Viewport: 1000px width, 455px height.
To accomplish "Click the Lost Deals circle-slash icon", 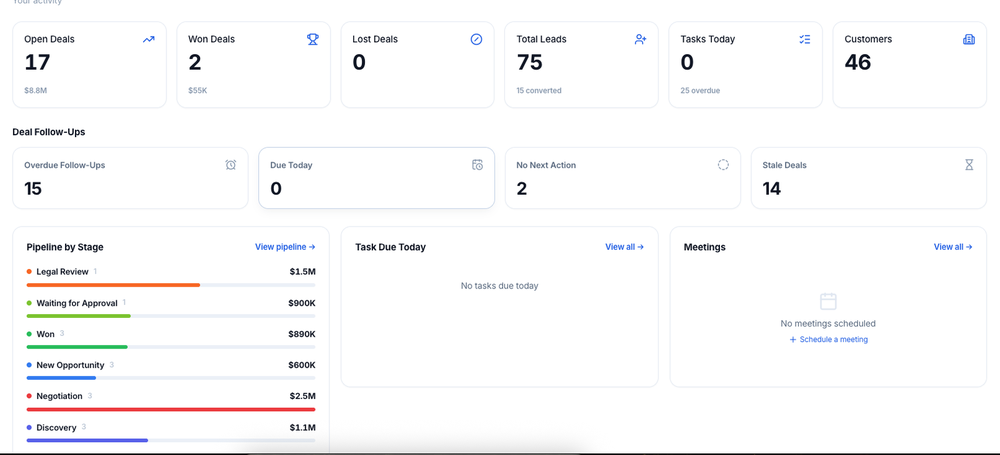I will [x=476, y=39].
